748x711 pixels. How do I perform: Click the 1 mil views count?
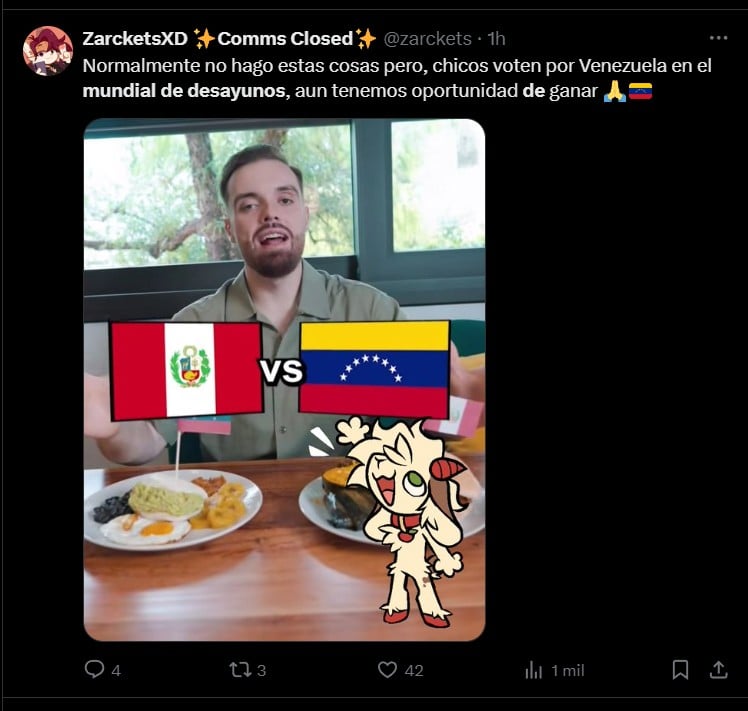(x=568, y=670)
